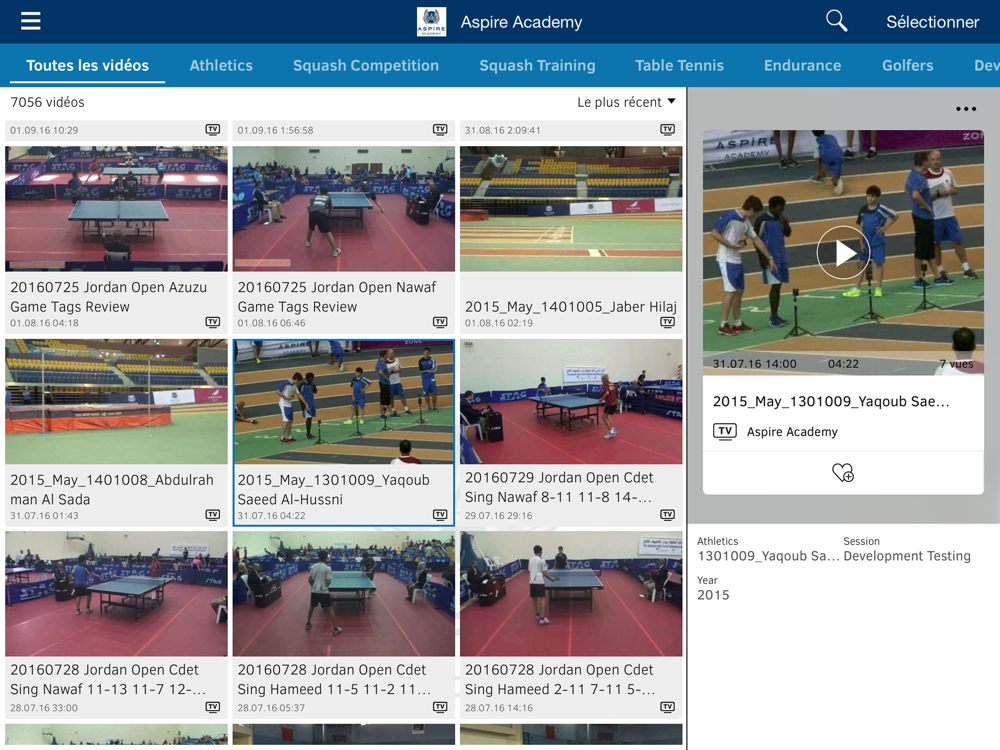Open Abdulrahman Al Sada video thumbnail
This screenshot has height=750, width=1000.
tap(116, 401)
